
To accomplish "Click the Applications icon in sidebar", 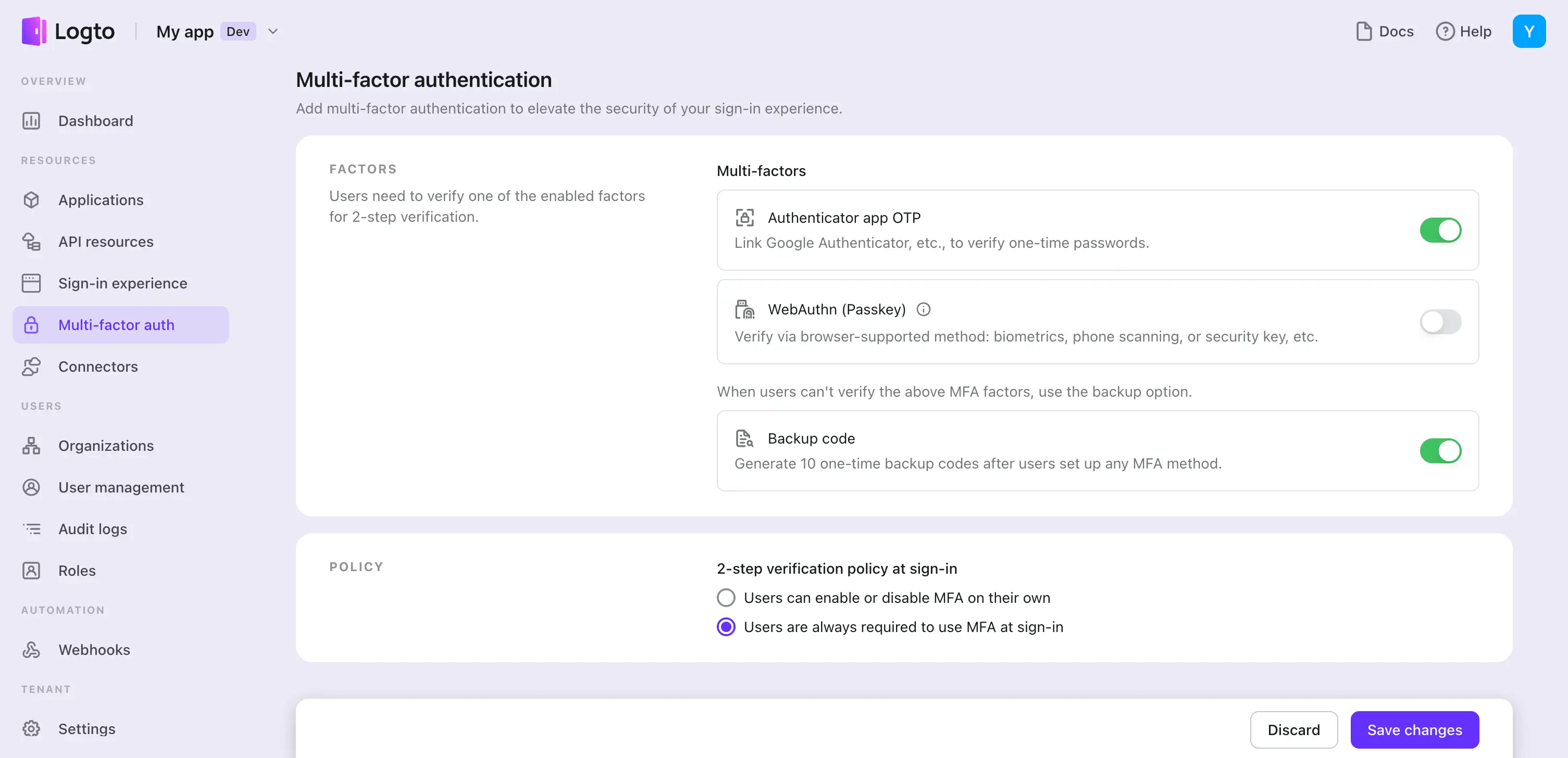I will coord(33,200).
